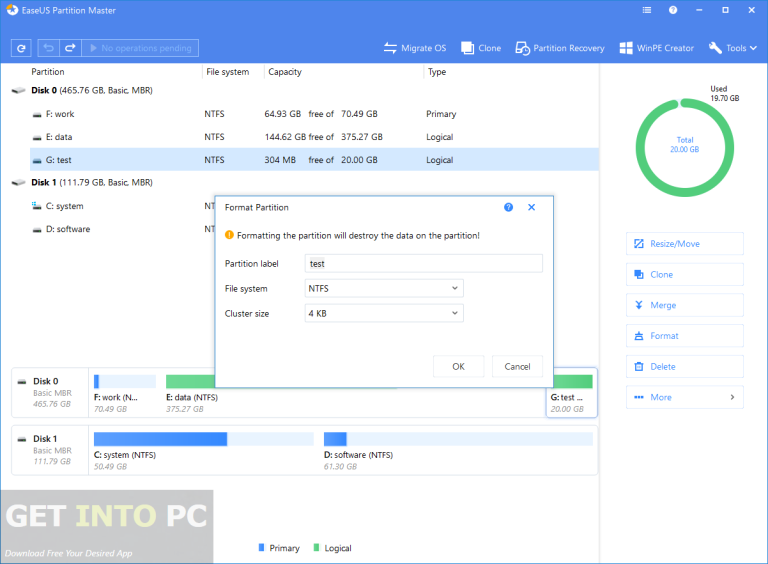
Task: Click the Format Partition dialog help icon
Action: pyautogui.click(x=508, y=207)
